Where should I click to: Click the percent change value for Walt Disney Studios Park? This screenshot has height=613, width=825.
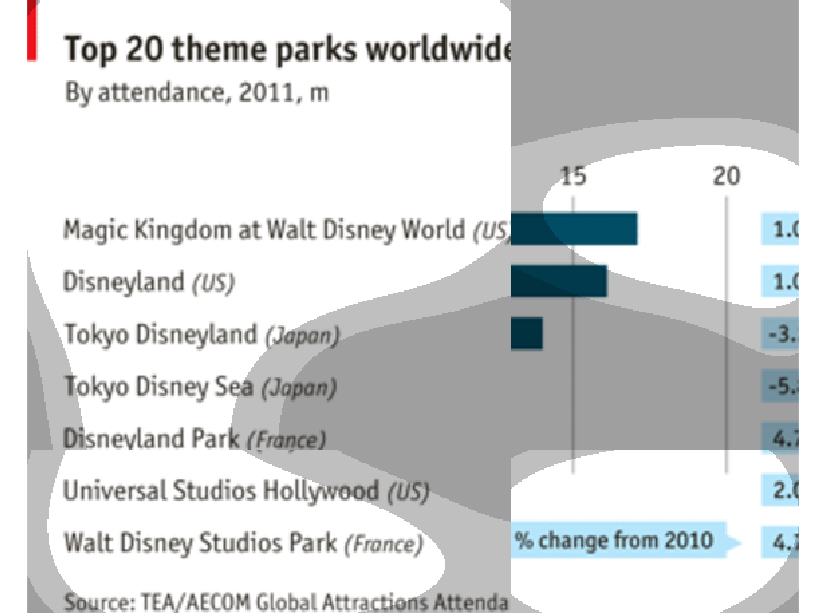click(x=780, y=542)
